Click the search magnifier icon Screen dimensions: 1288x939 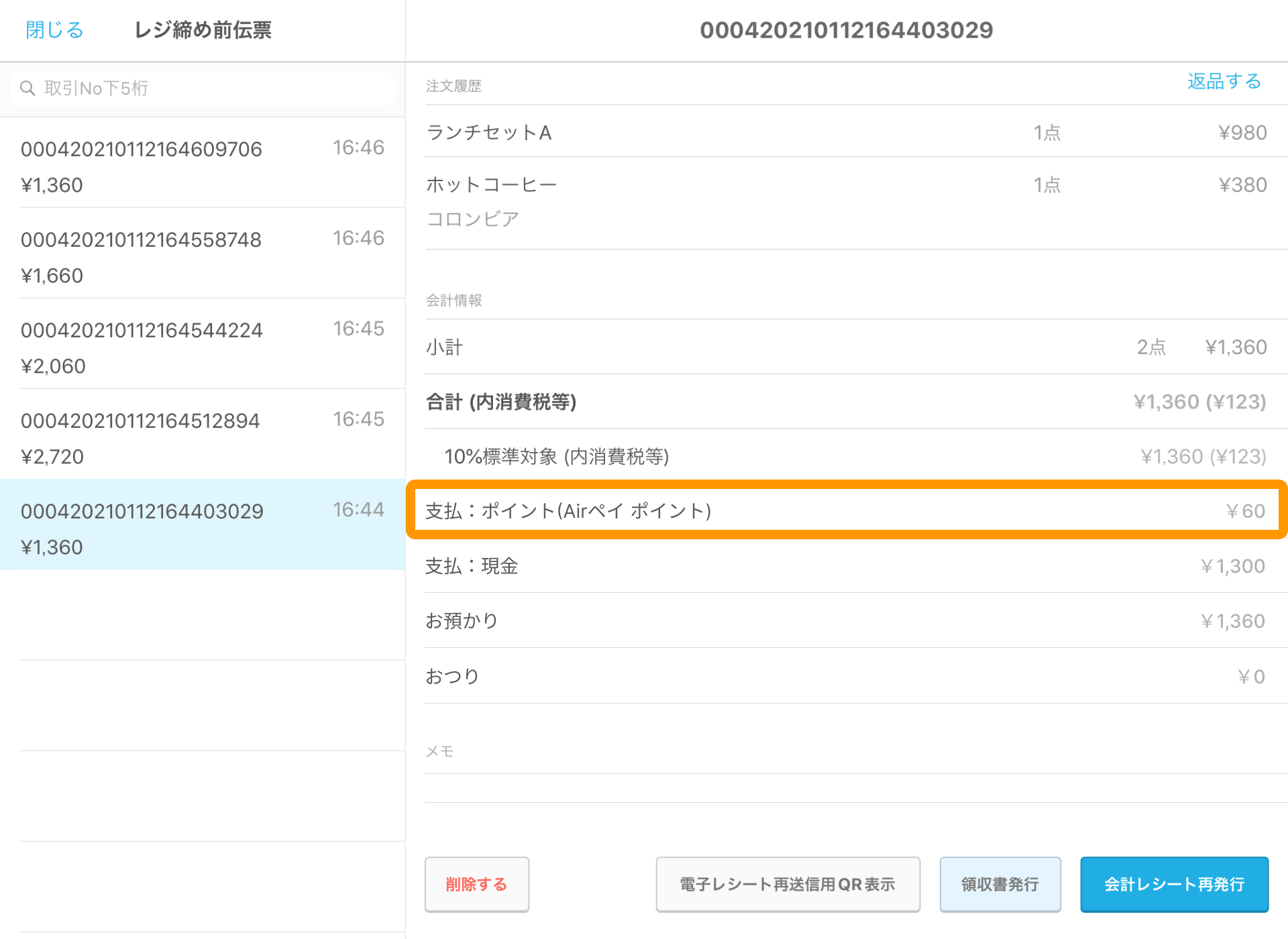click(x=27, y=88)
